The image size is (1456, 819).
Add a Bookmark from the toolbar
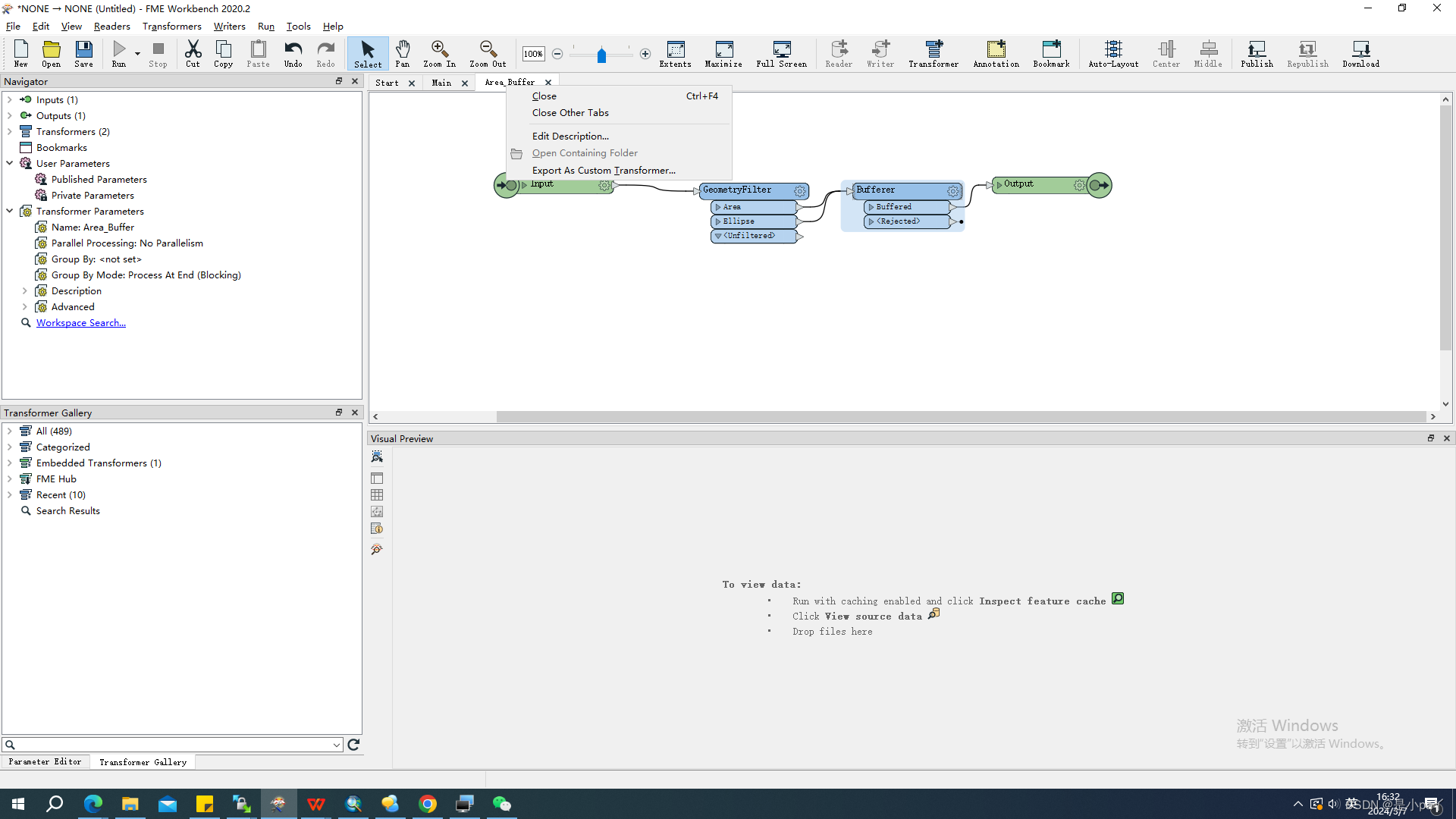pos(1051,54)
